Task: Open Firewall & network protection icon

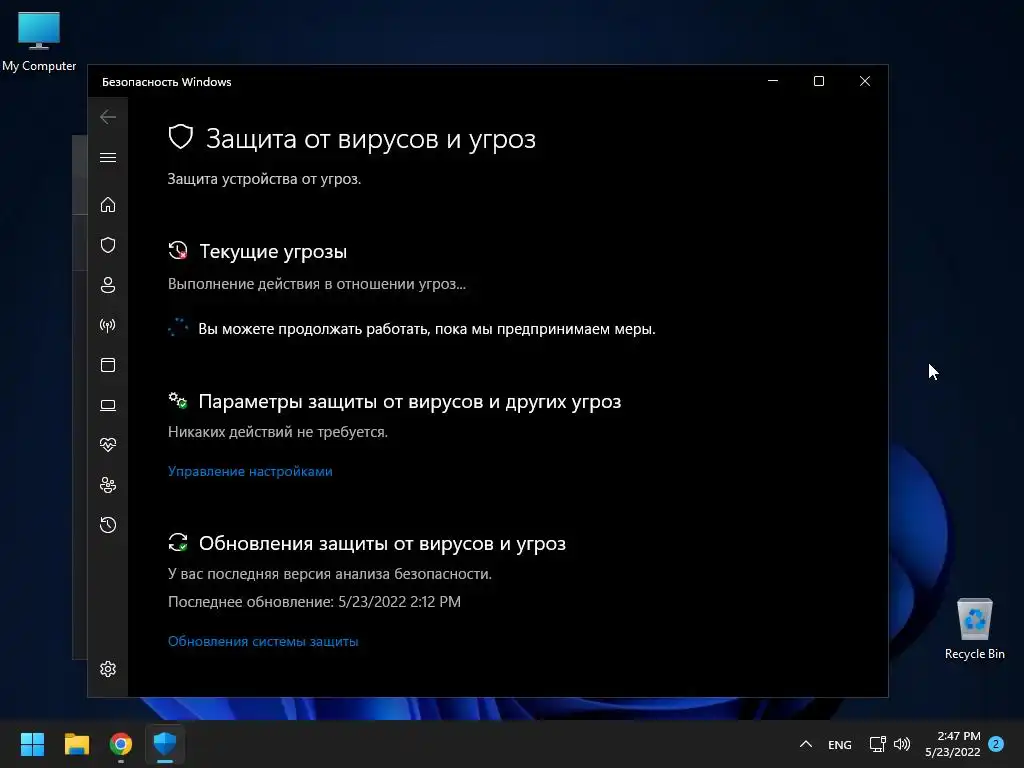Action: (108, 325)
